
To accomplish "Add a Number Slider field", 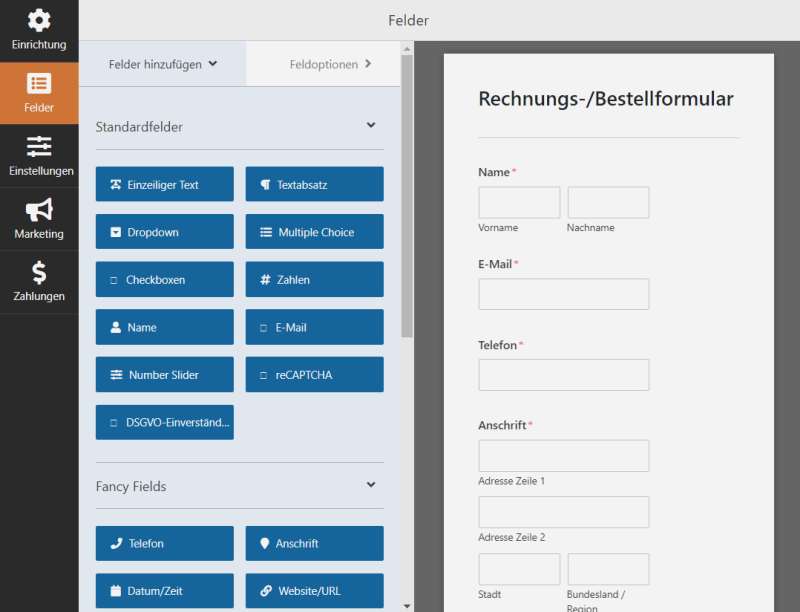I will tap(165, 374).
